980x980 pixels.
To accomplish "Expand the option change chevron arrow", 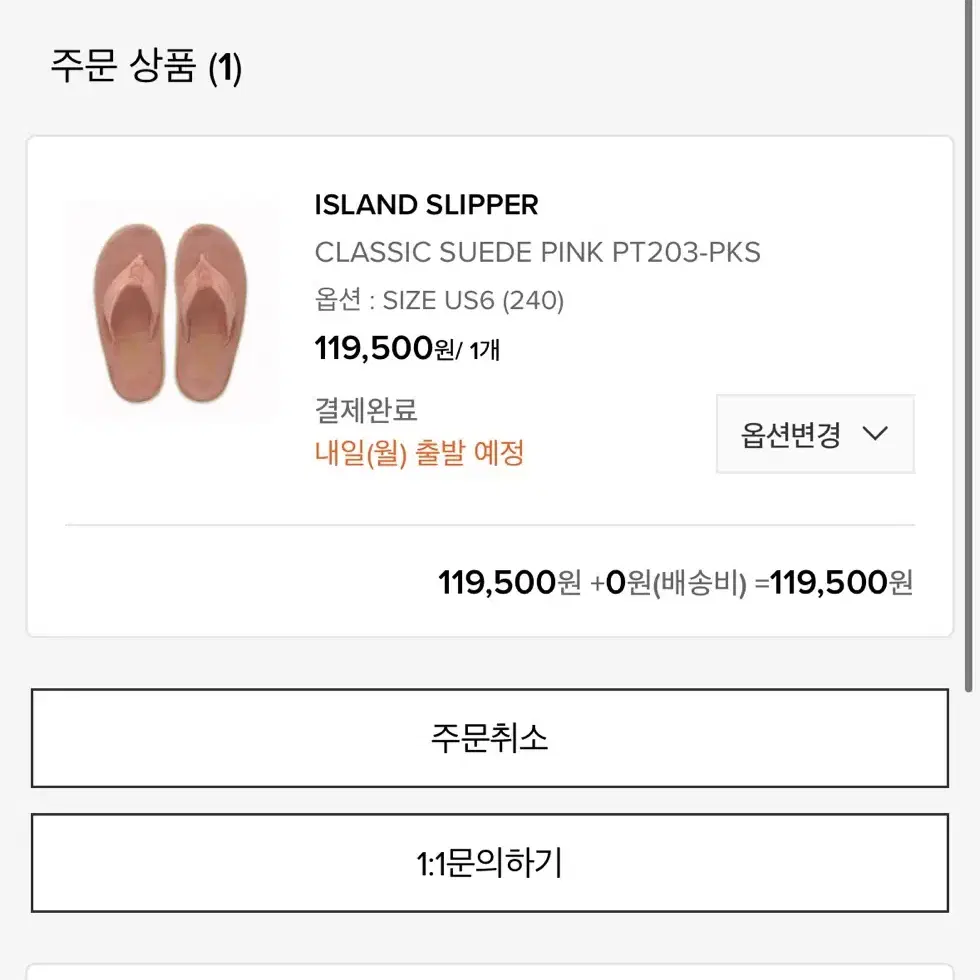I will click(x=877, y=433).
